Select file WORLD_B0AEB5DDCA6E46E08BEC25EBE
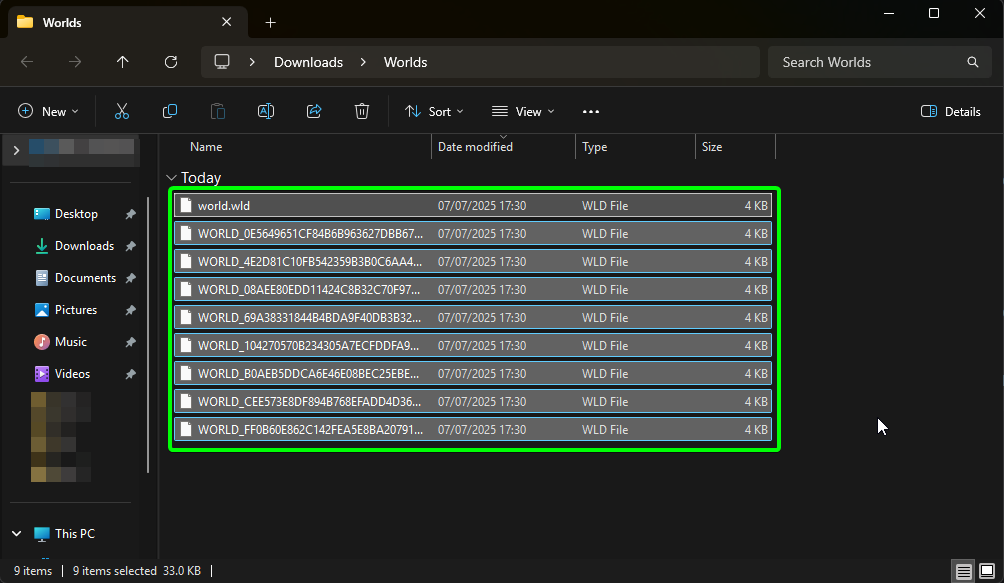This screenshot has width=1004, height=583. [x=473, y=374]
